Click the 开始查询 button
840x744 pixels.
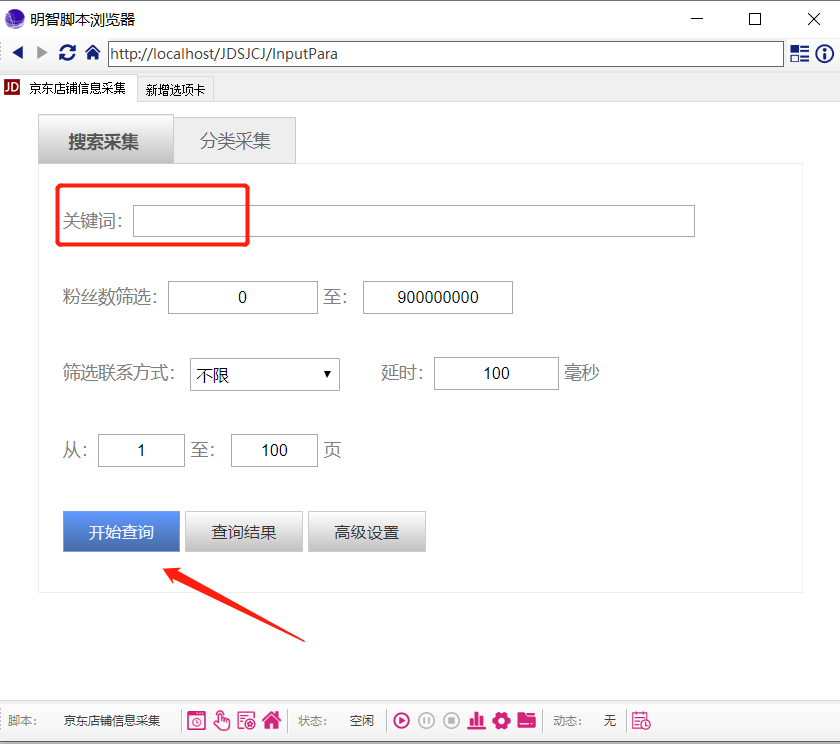121,531
